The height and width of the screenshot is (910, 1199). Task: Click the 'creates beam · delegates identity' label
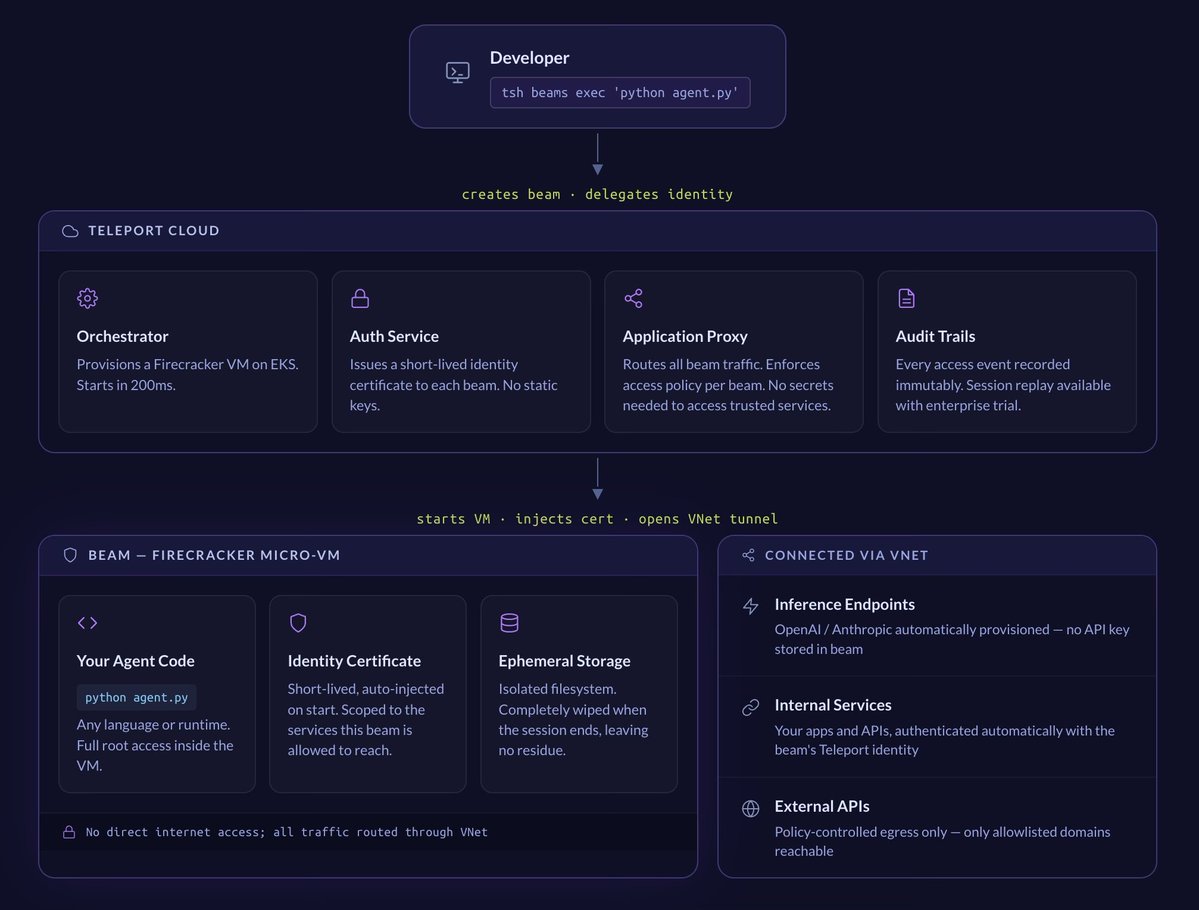[597, 194]
